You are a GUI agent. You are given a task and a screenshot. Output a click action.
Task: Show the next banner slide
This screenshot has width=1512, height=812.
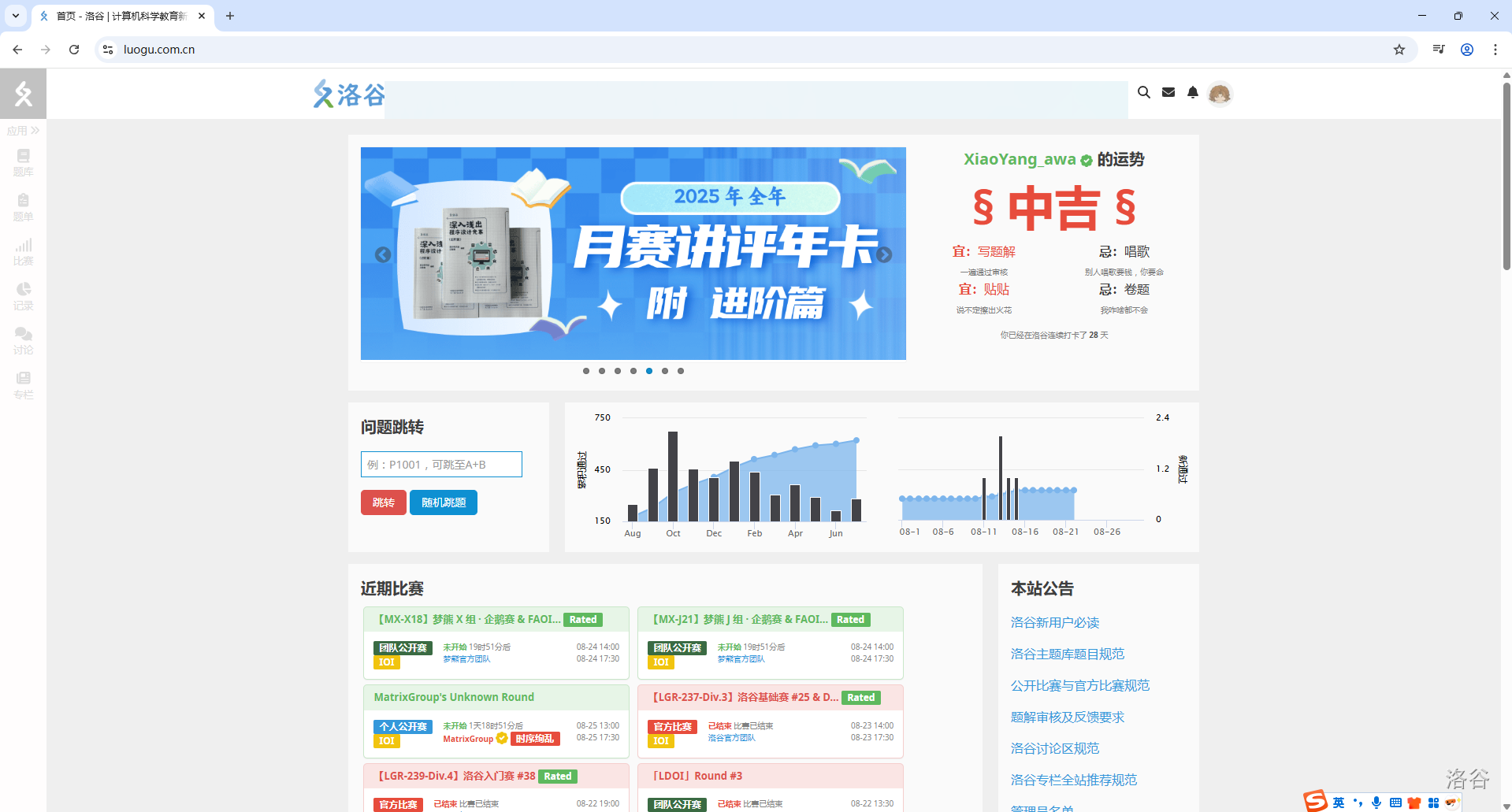coord(884,254)
